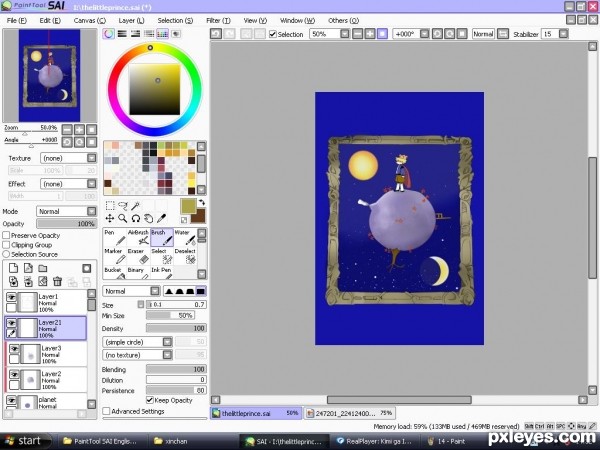Image resolution: width=600 pixels, height=450 pixels.
Task: Select the Water tool
Action: click(185, 238)
